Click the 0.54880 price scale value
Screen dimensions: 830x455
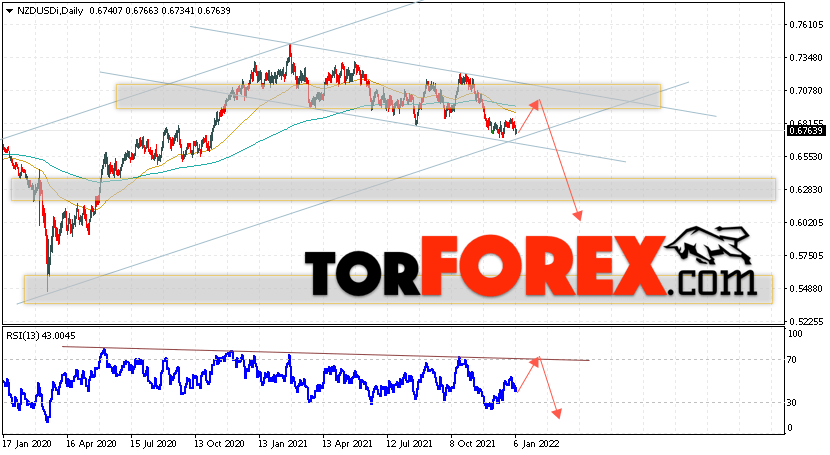[806, 289]
